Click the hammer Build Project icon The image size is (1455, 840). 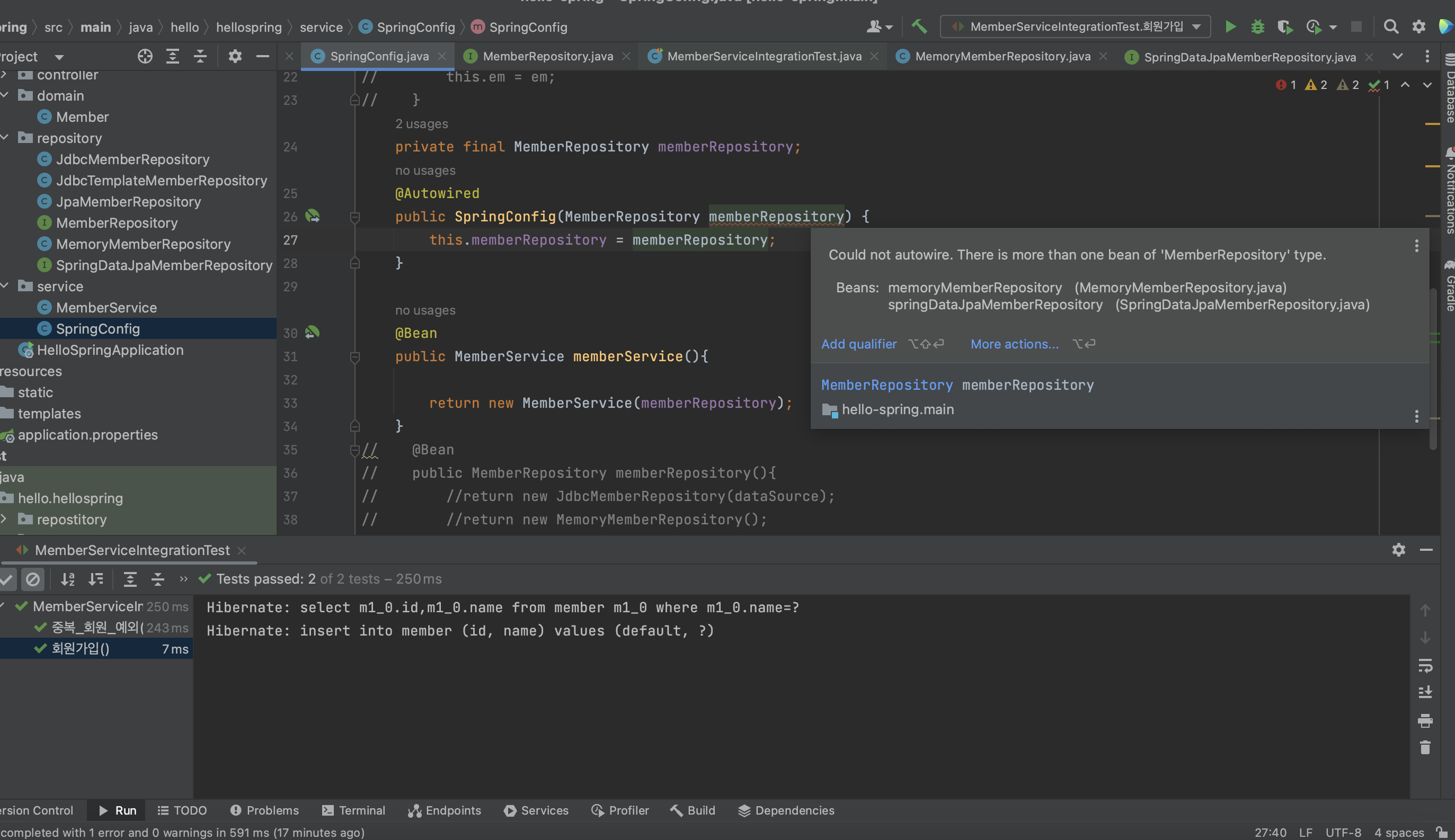(x=919, y=26)
